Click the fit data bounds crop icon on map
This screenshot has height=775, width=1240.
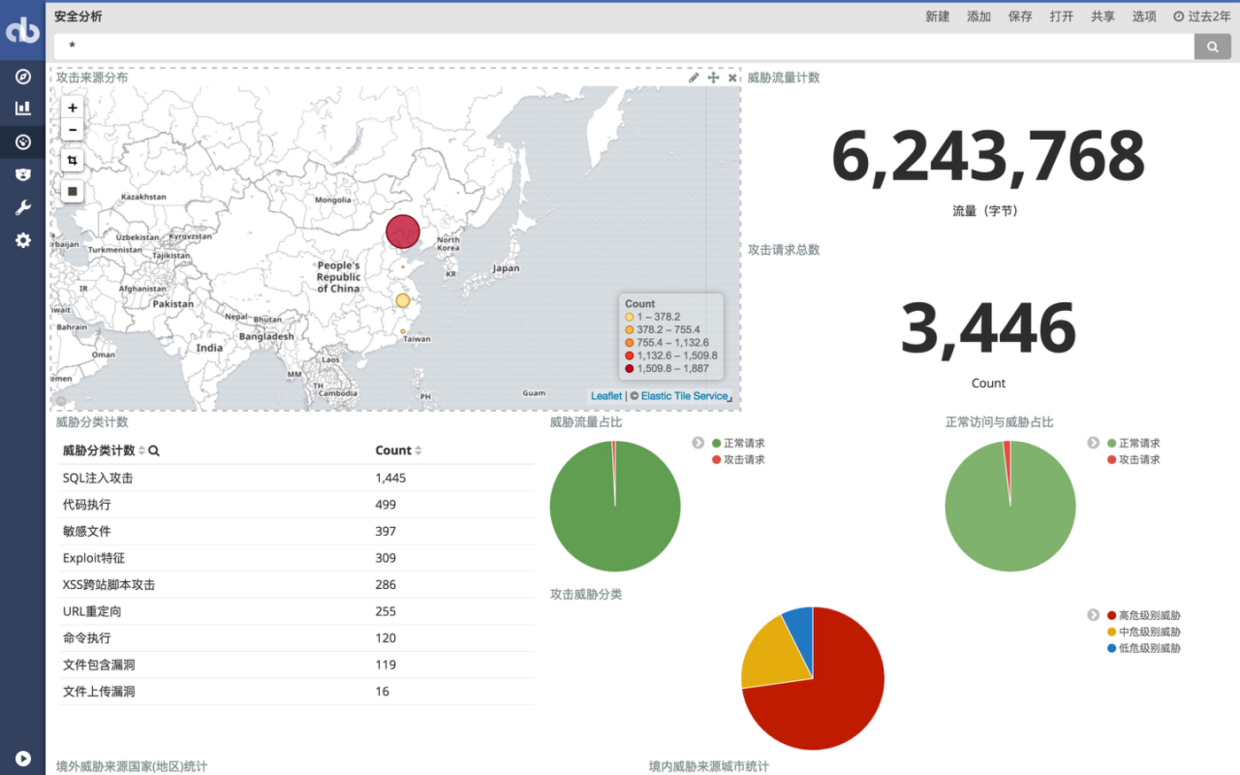pos(72,160)
